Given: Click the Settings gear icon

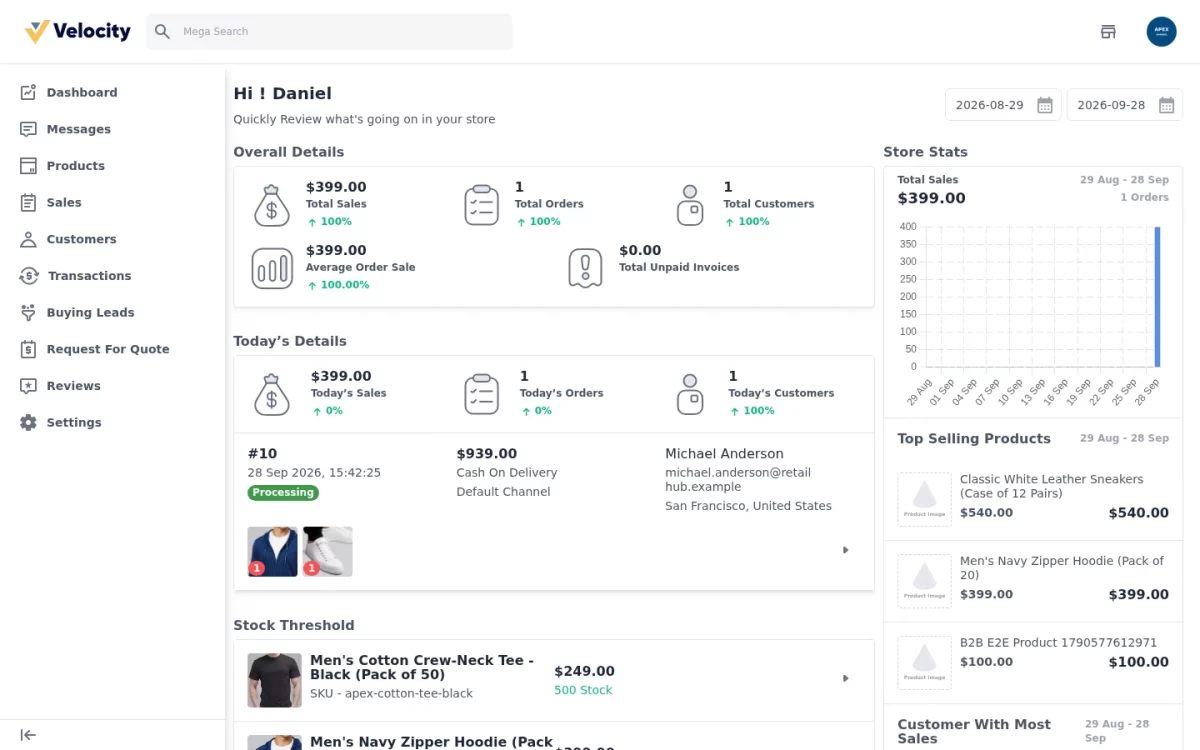Looking at the screenshot, I should pos(28,422).
